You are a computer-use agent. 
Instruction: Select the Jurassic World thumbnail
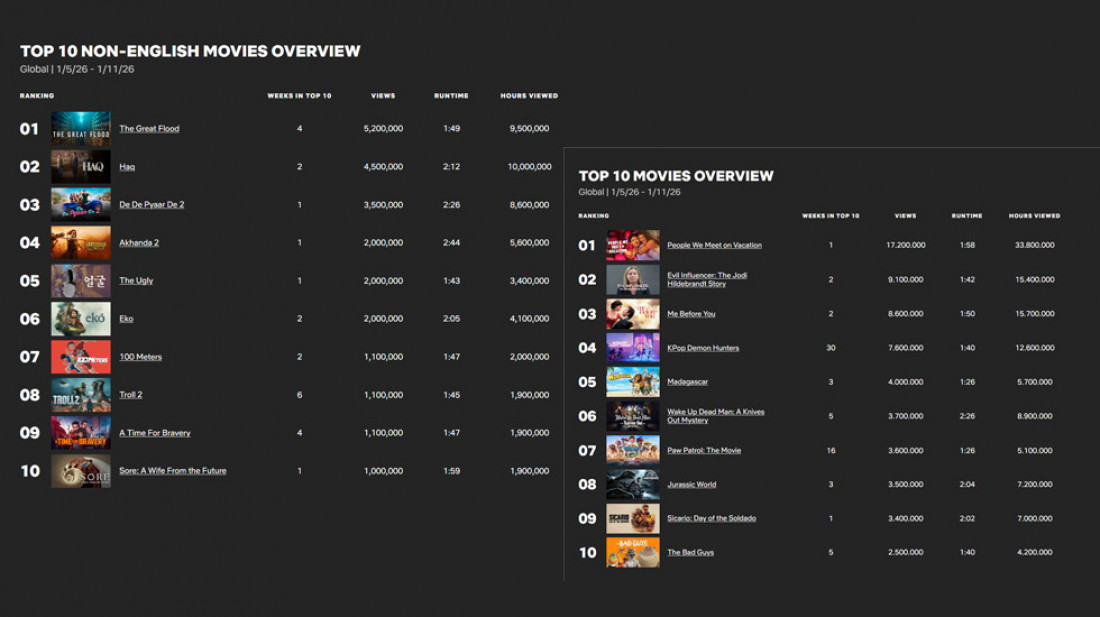tap(632, 485)
